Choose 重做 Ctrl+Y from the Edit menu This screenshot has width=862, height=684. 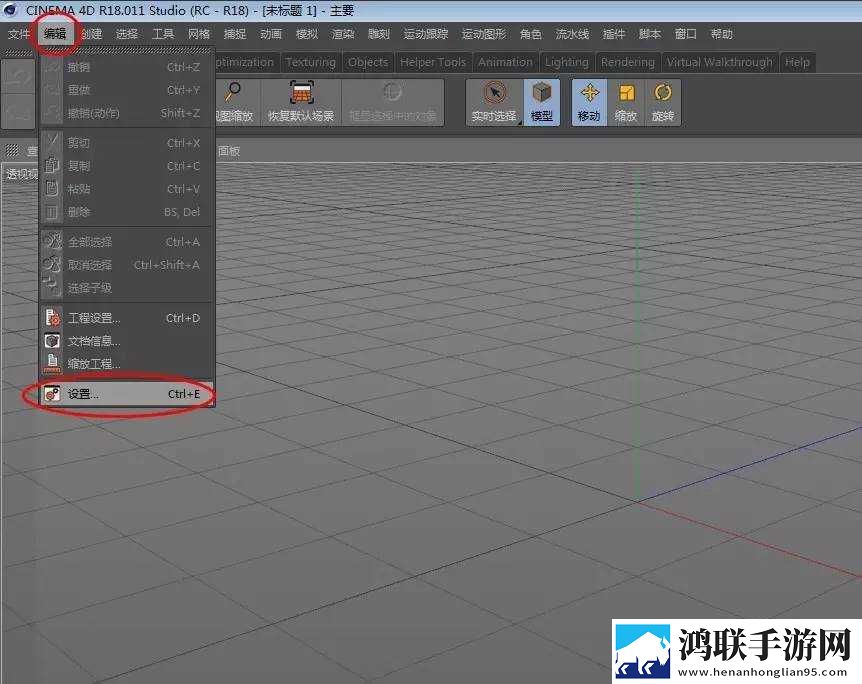(x=126, y=90)
